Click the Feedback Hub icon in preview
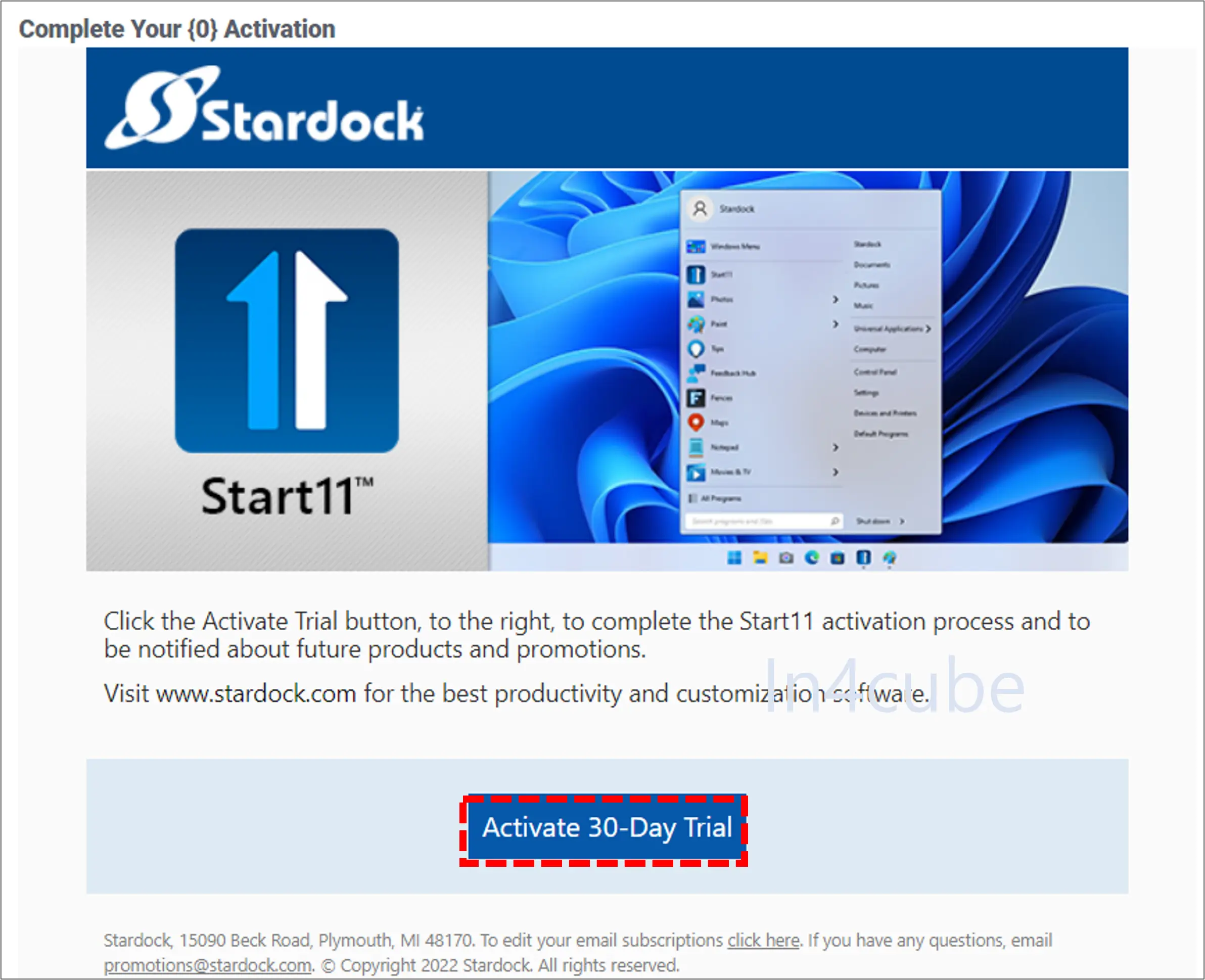 click(x=696, y=373)
